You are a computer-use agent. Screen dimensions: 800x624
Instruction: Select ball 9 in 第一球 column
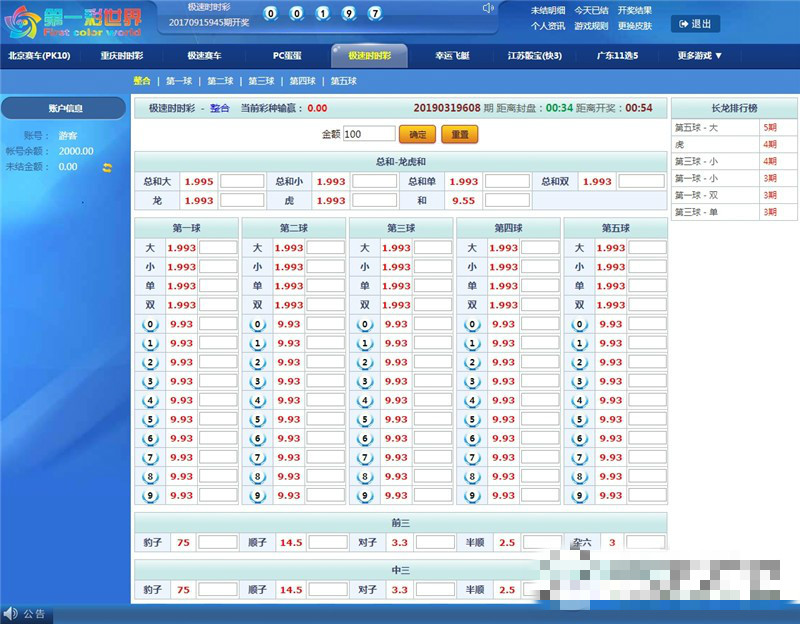(150, 495)
